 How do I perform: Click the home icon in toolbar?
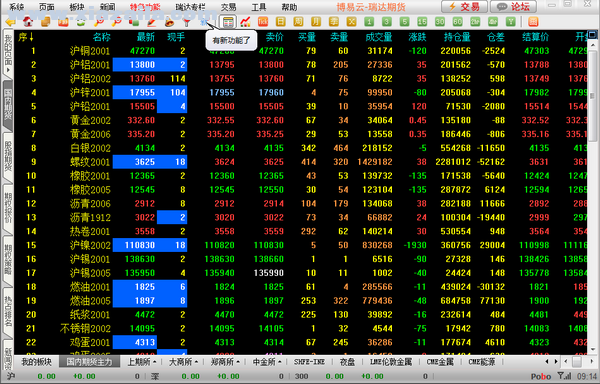(28, 22)
